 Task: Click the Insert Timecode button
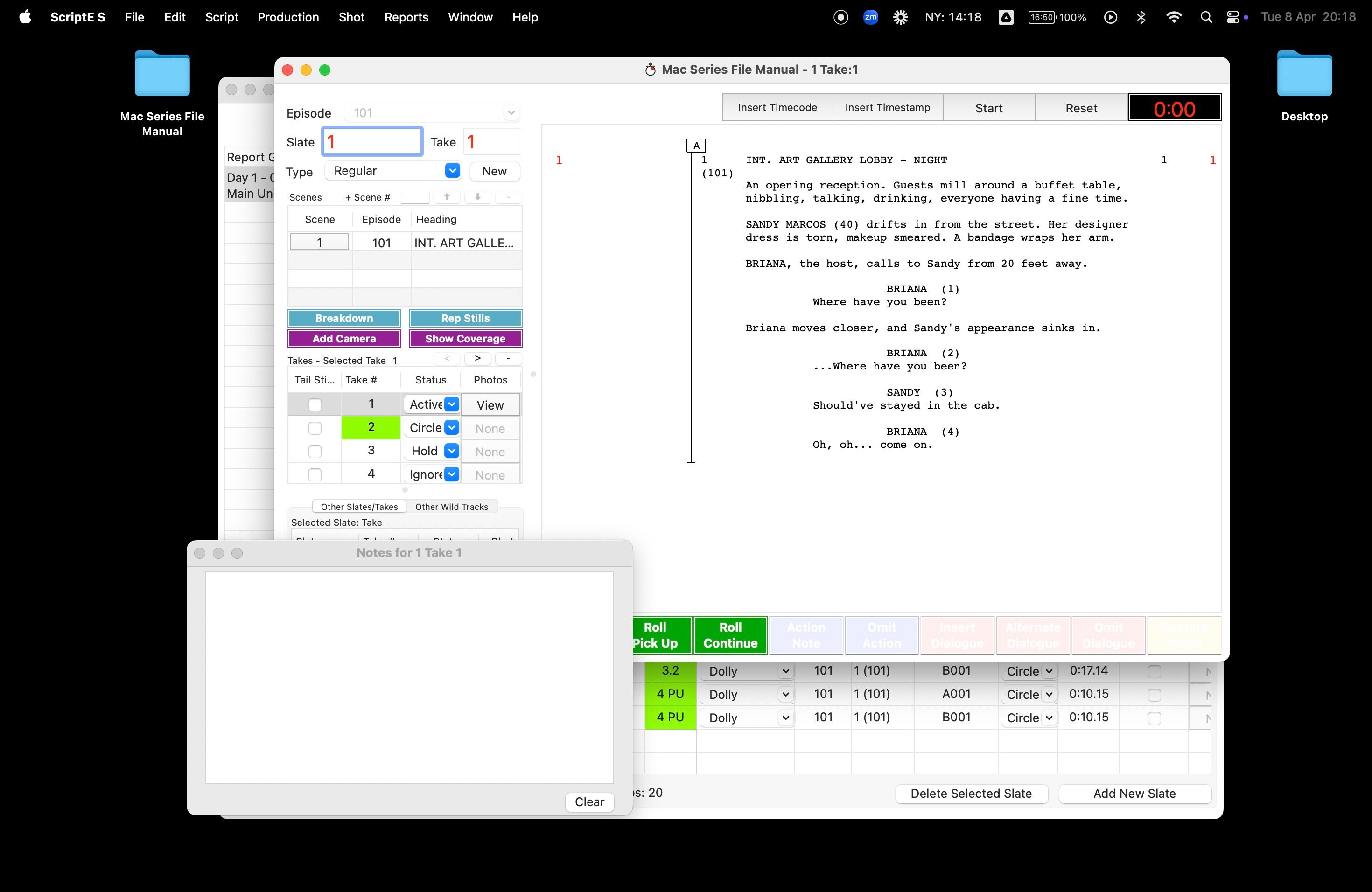[777, 108]
